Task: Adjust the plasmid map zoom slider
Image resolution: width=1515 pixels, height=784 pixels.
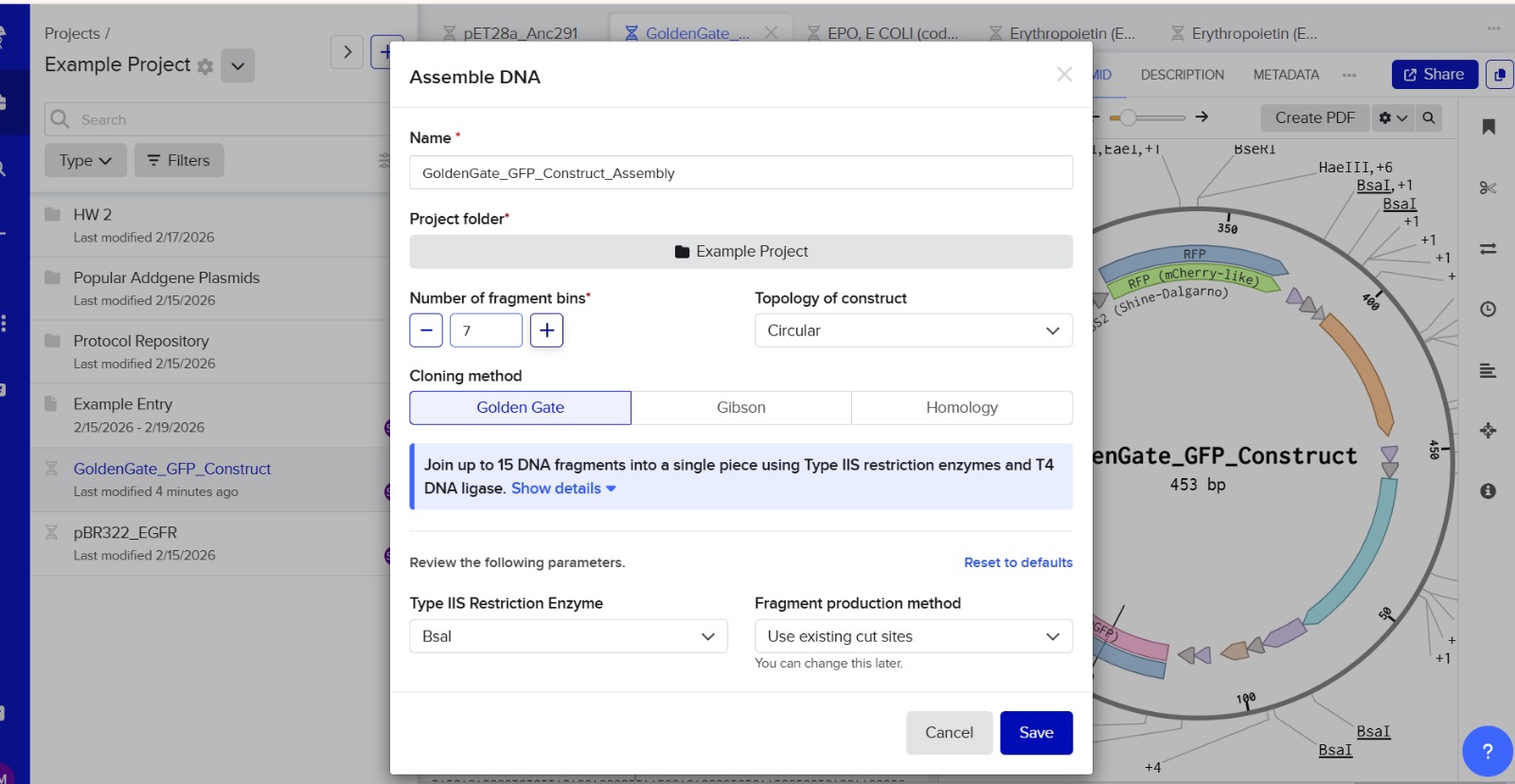Action: (x=1129, y=117)
